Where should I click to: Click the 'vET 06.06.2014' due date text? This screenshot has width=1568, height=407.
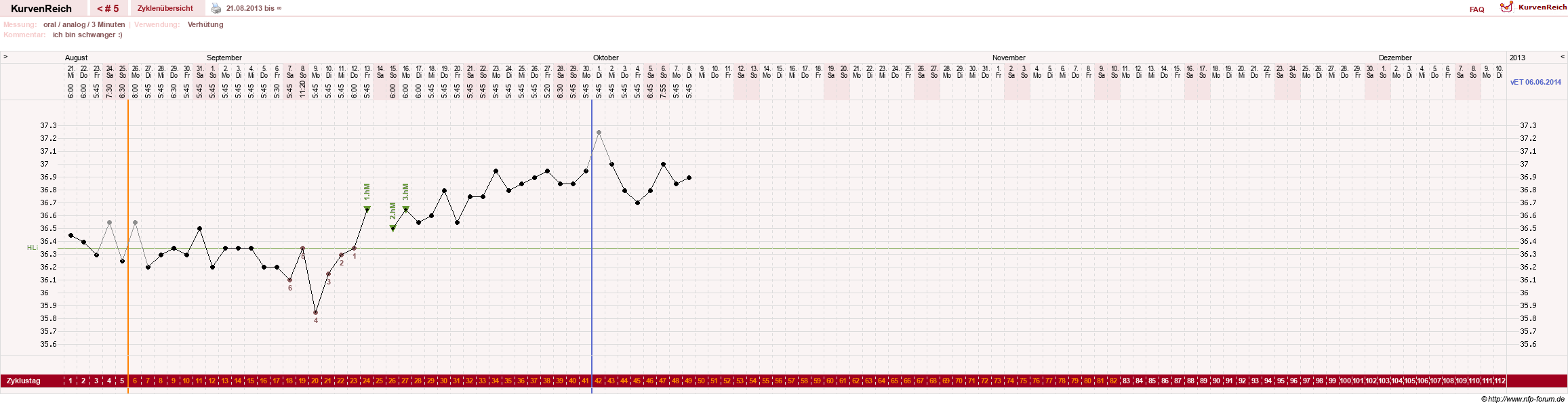coord(1535,82)
